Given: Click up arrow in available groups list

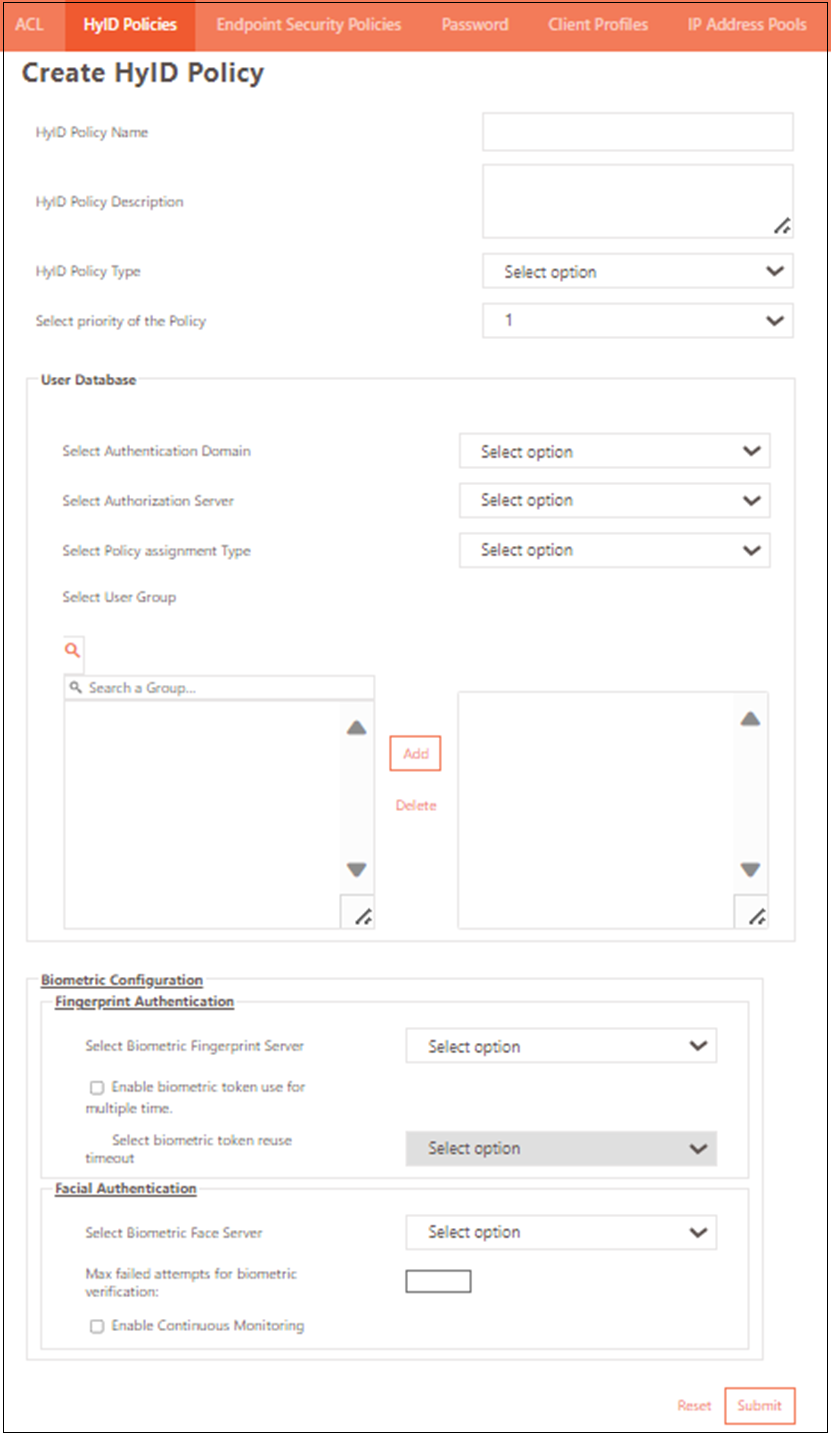Looking at the screenshot, I should [357, 728].
